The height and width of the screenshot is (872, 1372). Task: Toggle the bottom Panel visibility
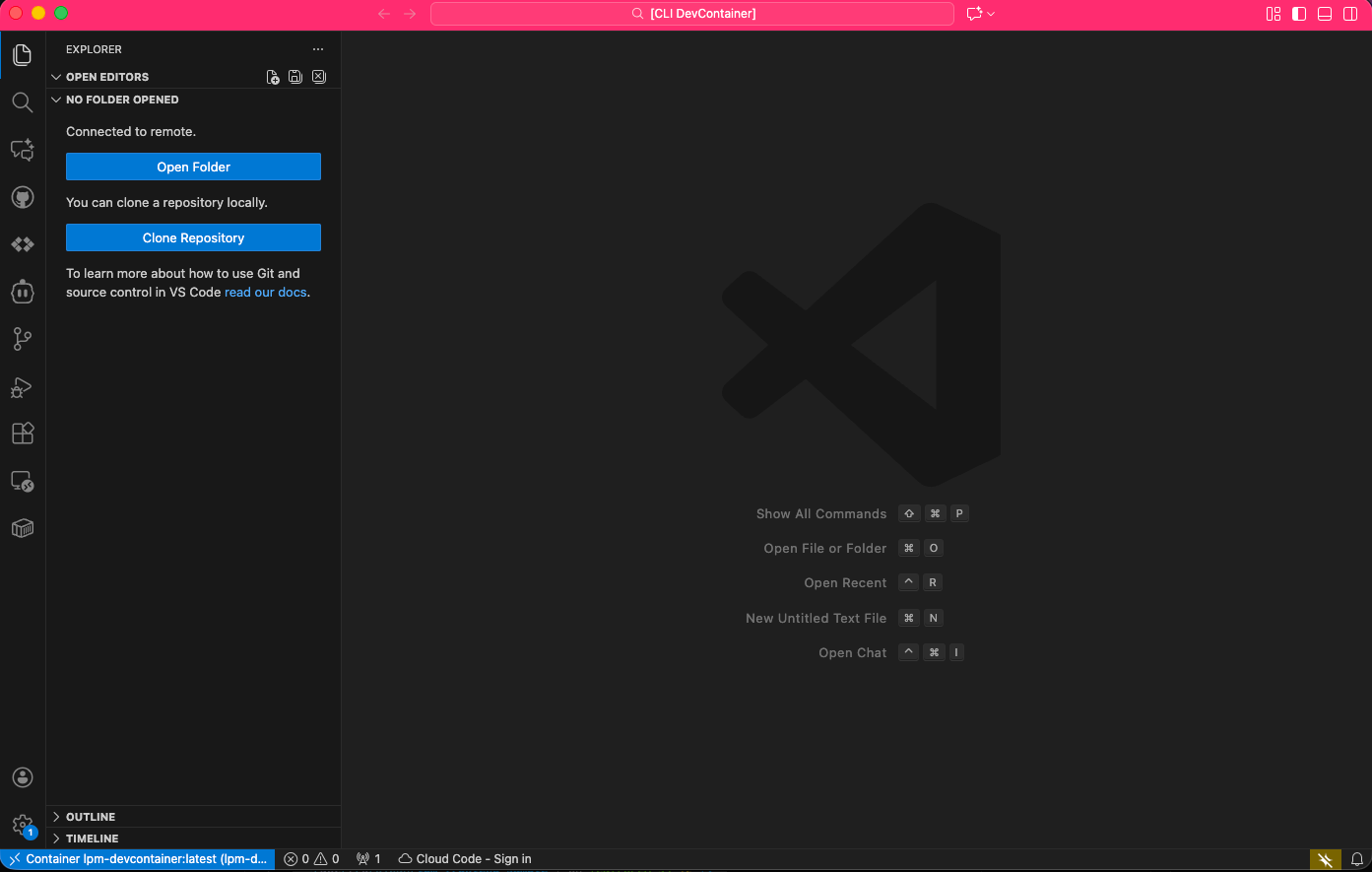coord(1325,14)
